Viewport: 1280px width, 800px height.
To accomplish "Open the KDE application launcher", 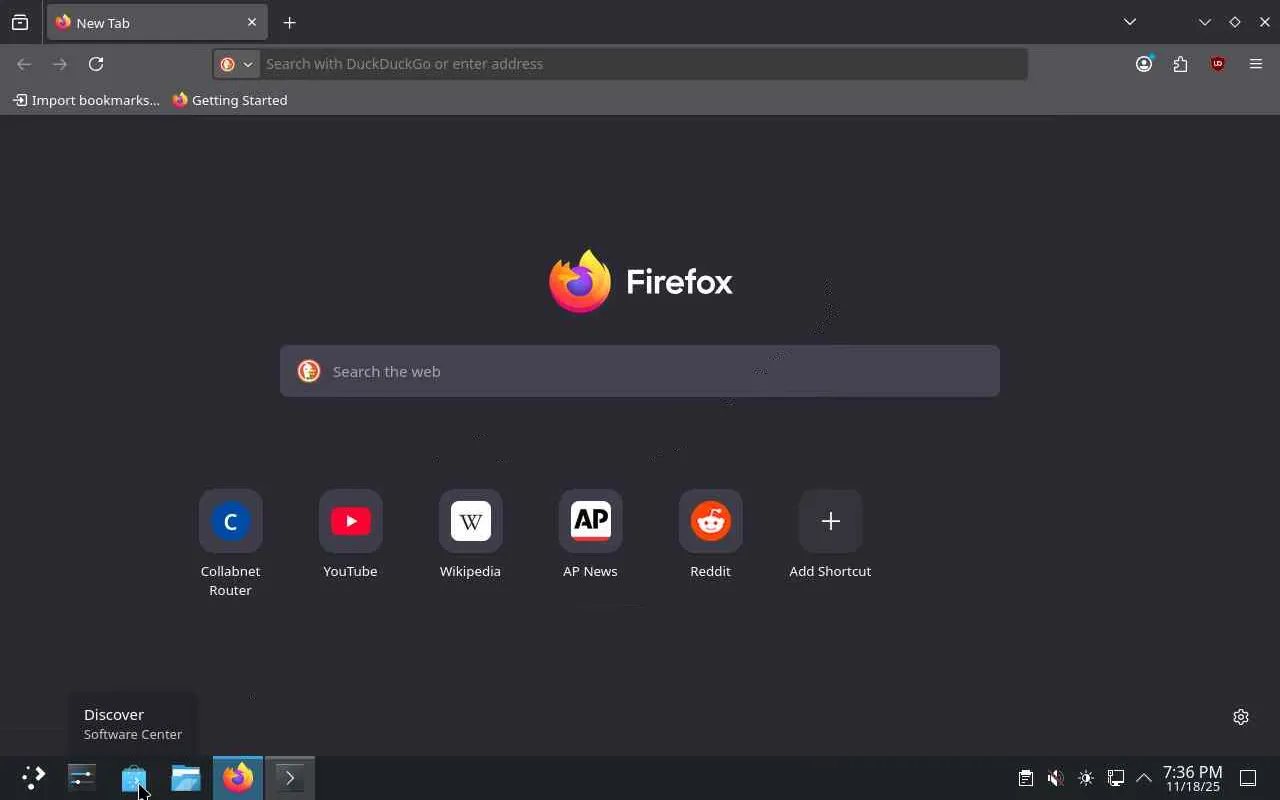I will [x=33, y=778].
